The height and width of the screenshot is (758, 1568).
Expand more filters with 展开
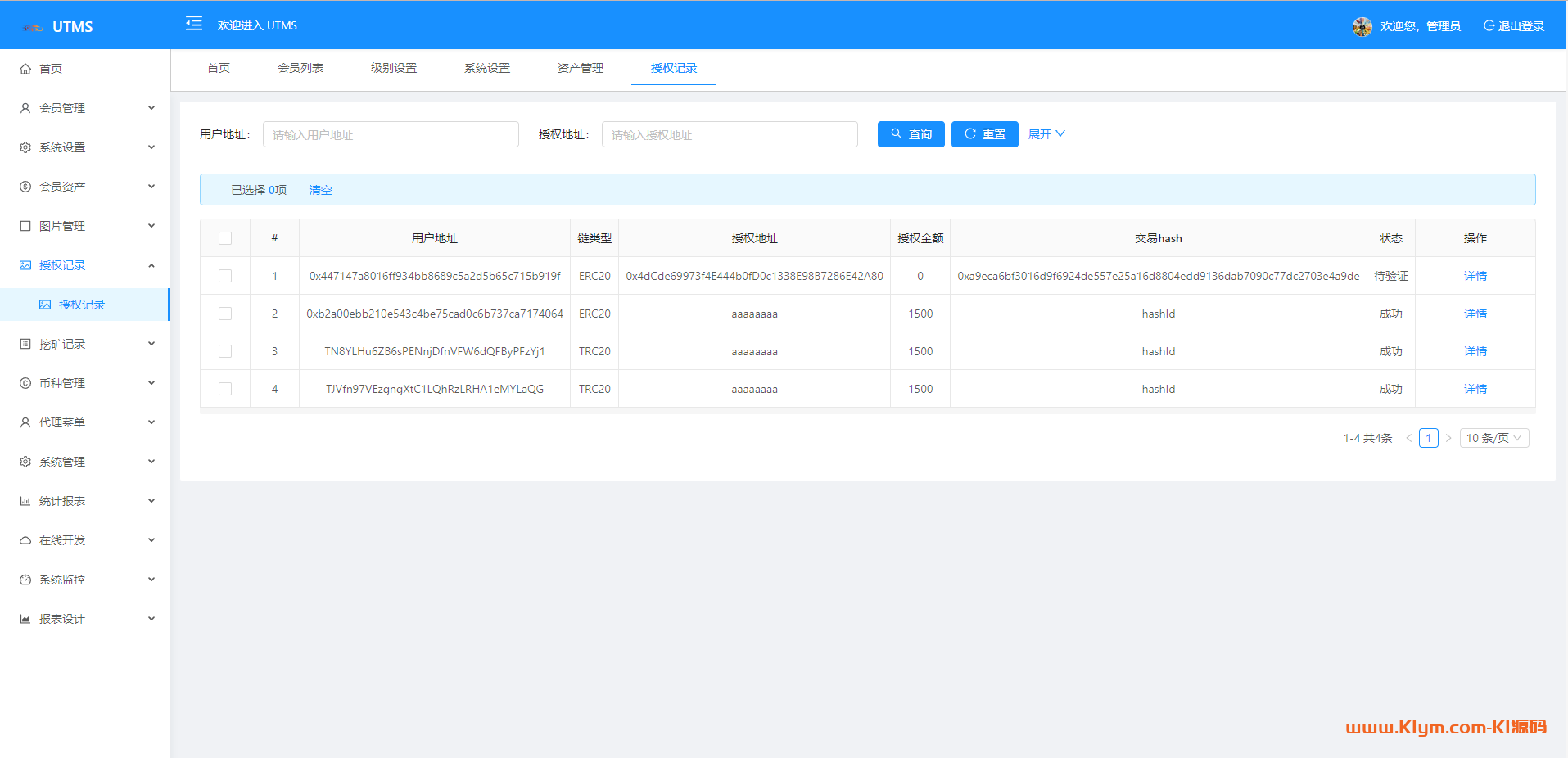click(1046, 134)
